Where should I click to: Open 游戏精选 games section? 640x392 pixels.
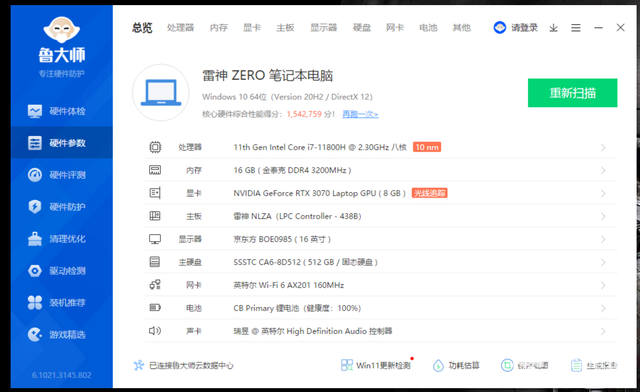(x=61, y=334)
